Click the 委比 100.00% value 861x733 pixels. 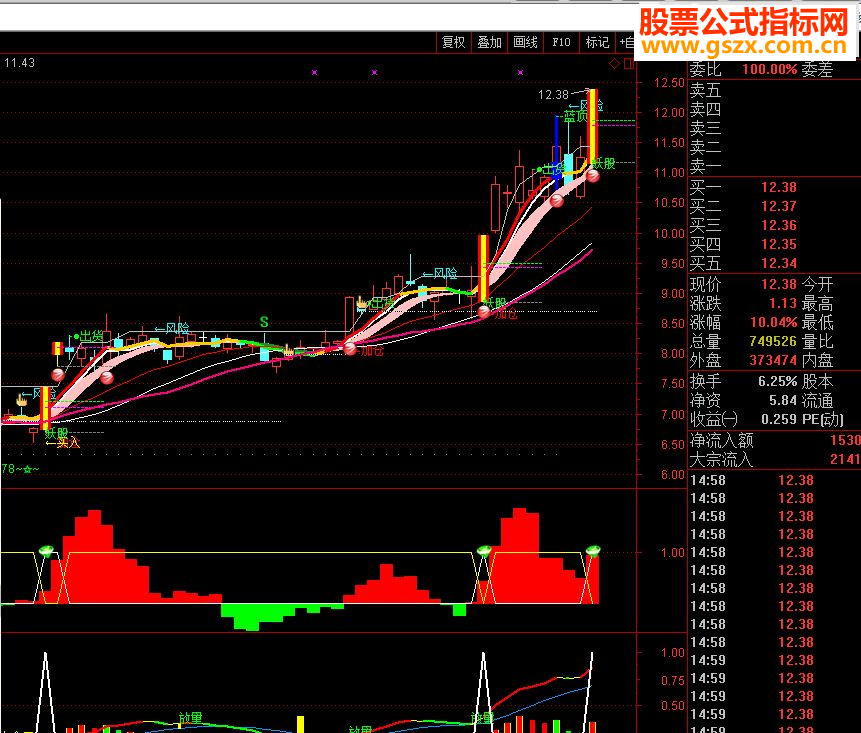770,70
